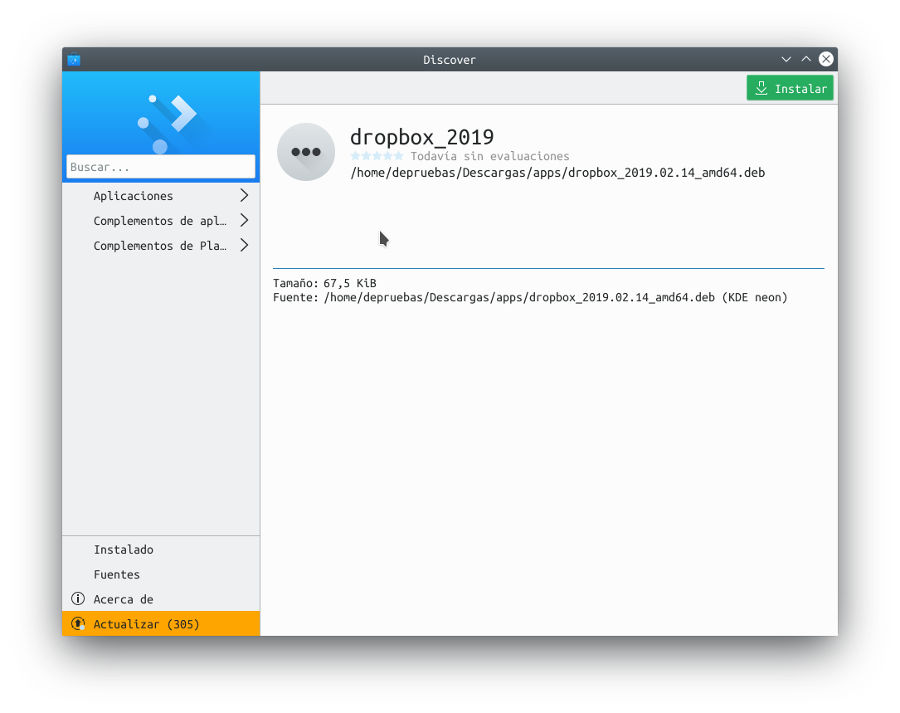The height and width of the screenshot is (713, 900).
Task: Click the green Instalar button
Action: 789,88
